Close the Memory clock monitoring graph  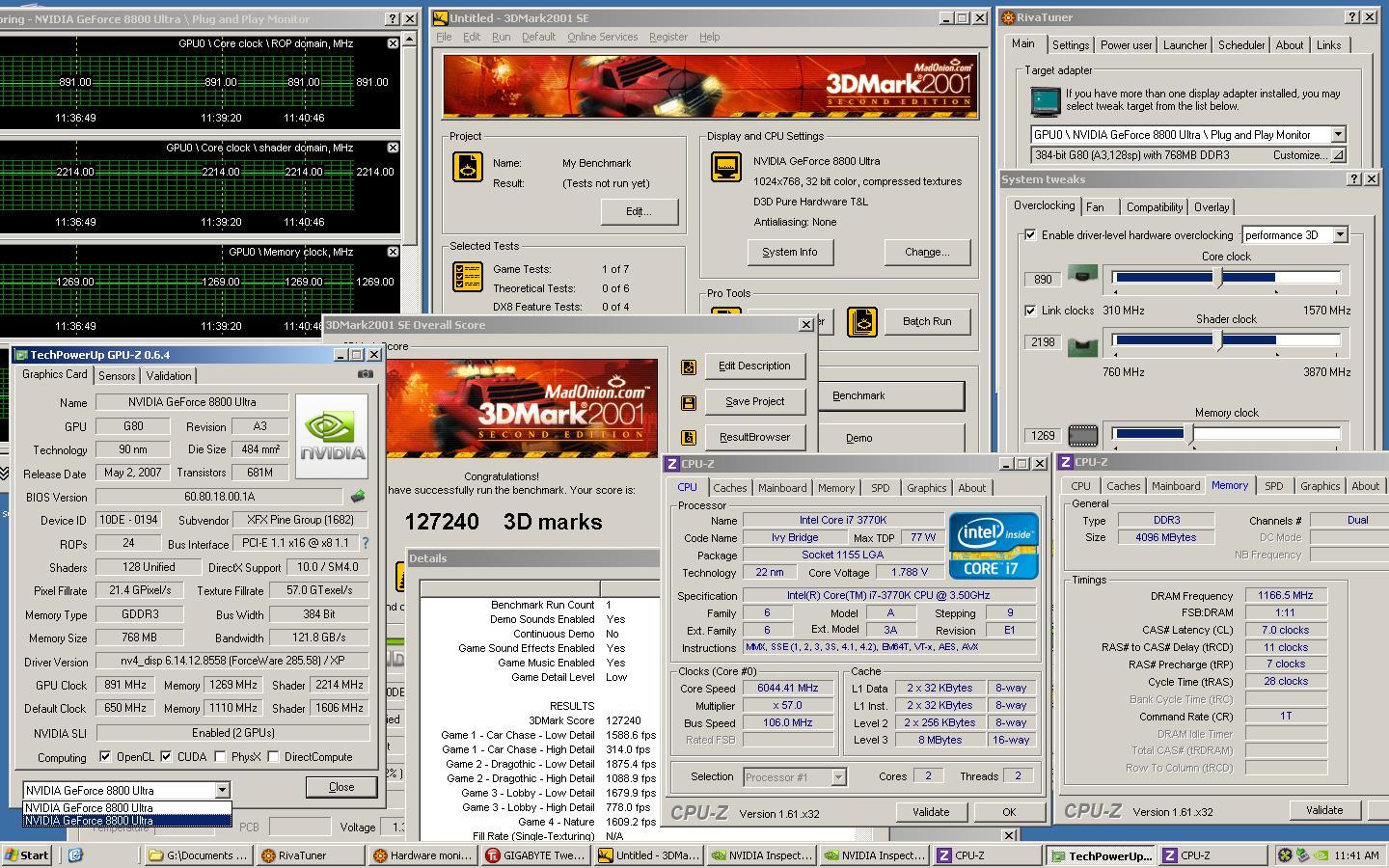393,252
